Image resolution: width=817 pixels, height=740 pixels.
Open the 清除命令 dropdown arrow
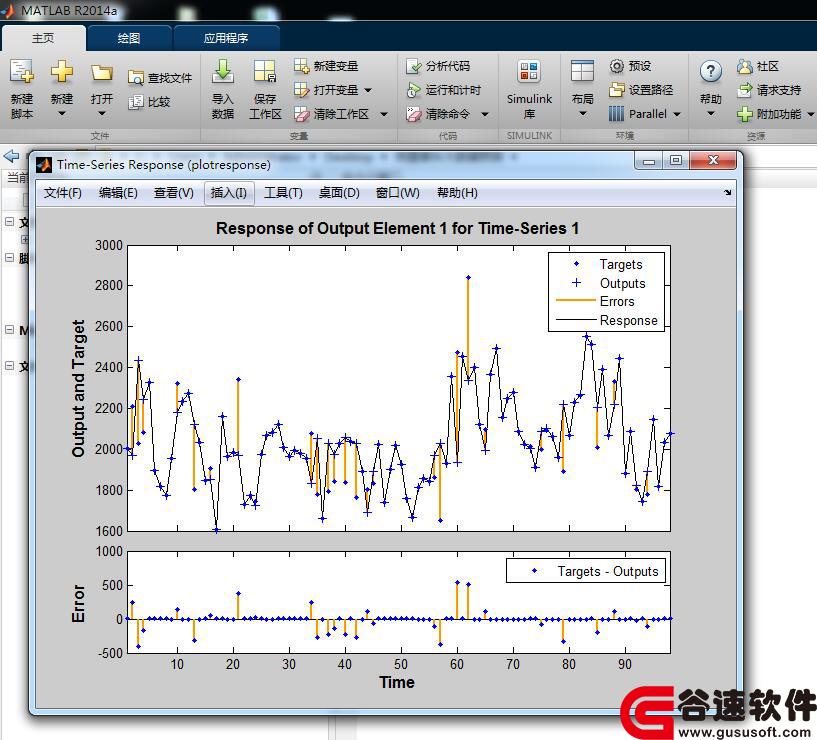[x=485, y=114]
